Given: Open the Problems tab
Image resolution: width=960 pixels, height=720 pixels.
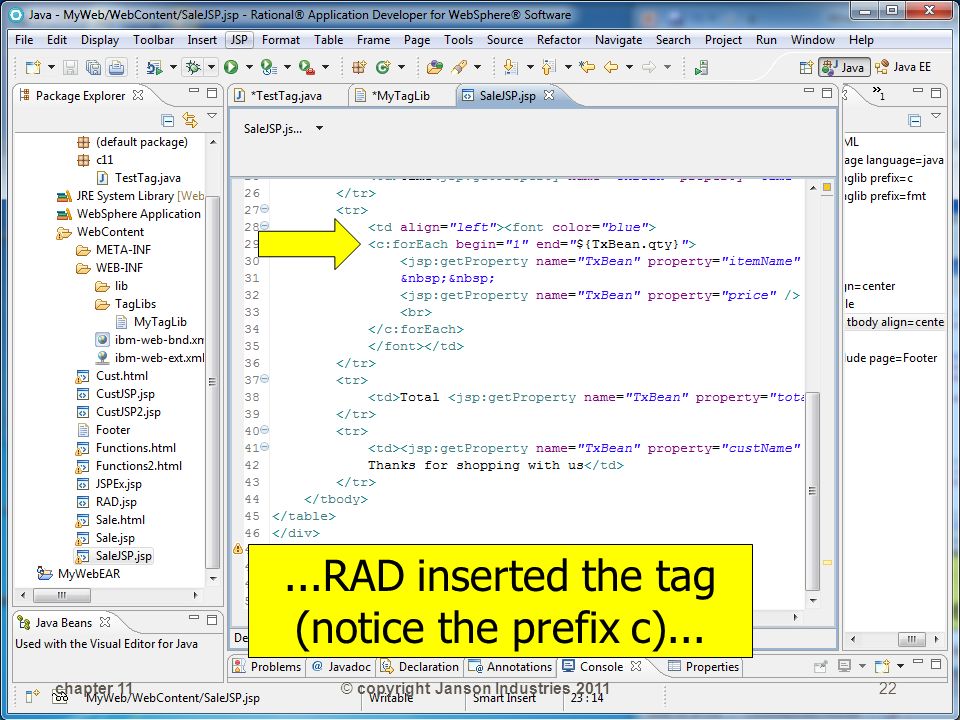Looking at the screenshot, I should (x=268, y=667).
